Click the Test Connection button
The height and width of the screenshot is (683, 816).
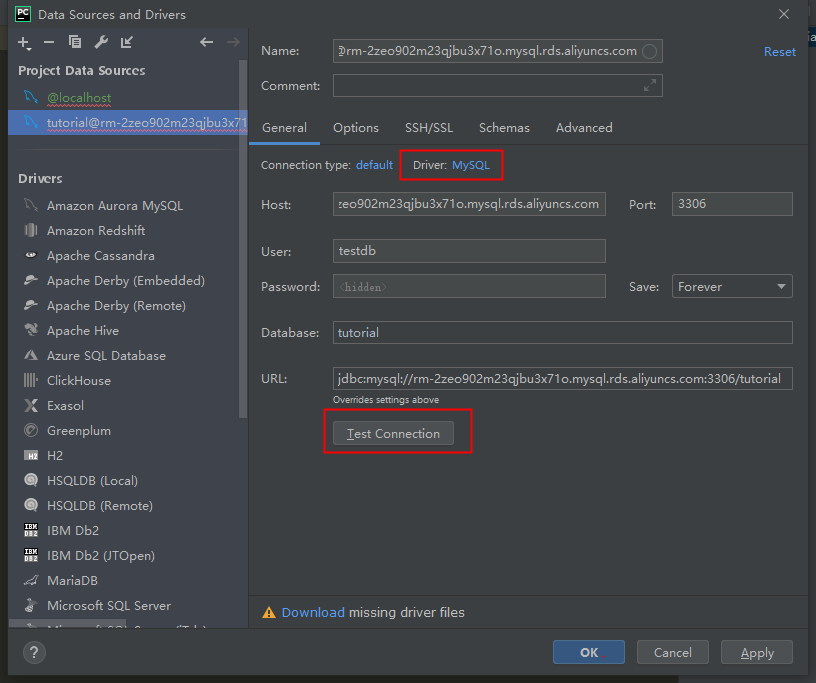[x=393, y=434]
